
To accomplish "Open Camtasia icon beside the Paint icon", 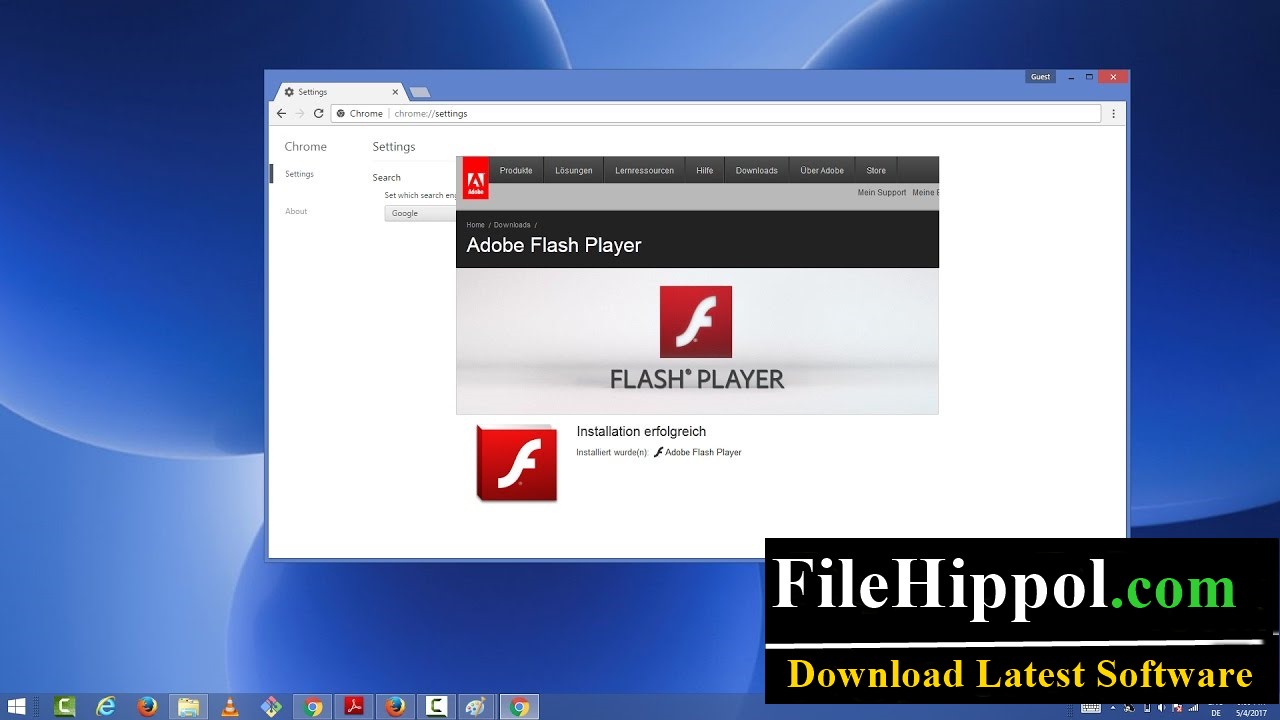I will pyautogui.click(x=436, y=707).
